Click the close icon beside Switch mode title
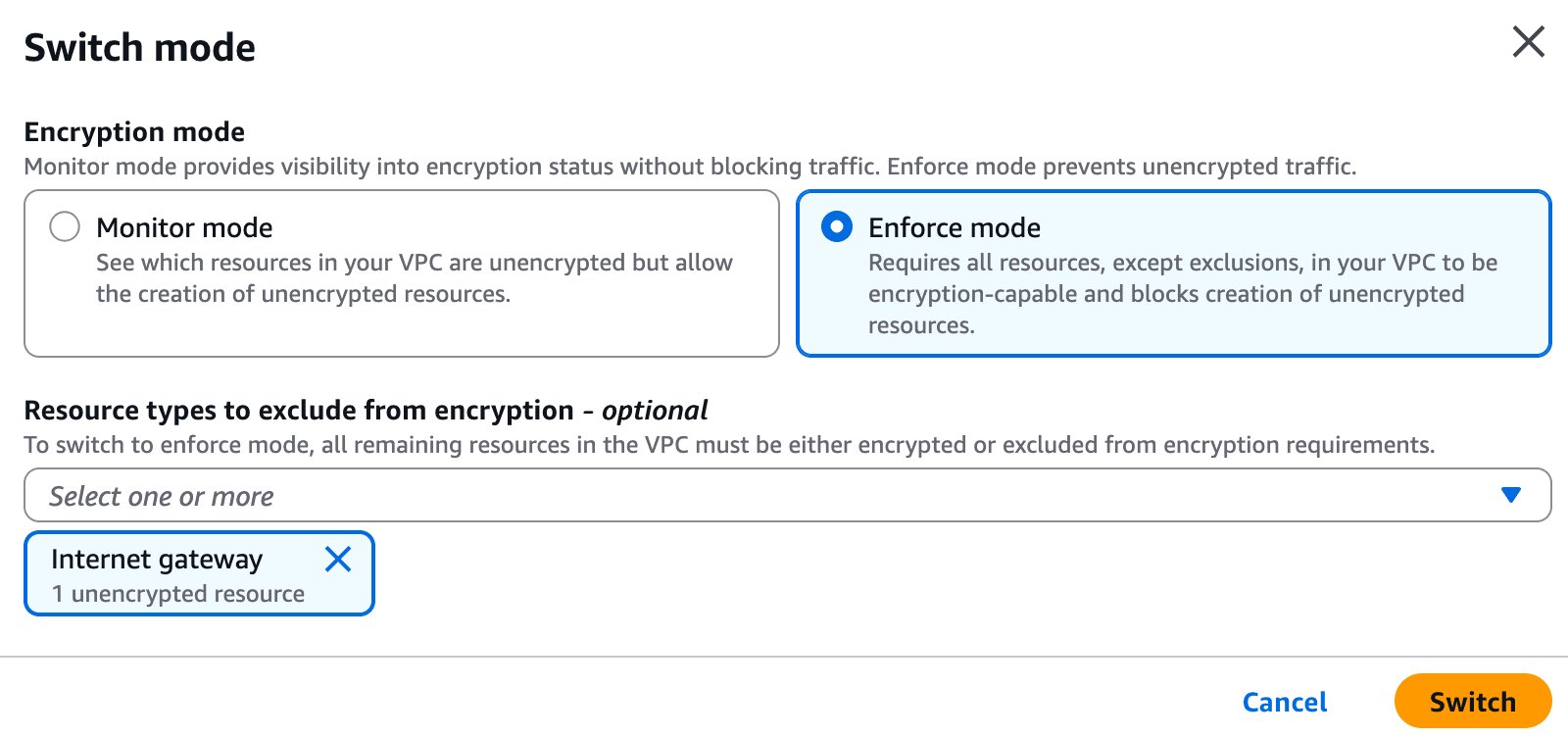 click(1529, 42)
